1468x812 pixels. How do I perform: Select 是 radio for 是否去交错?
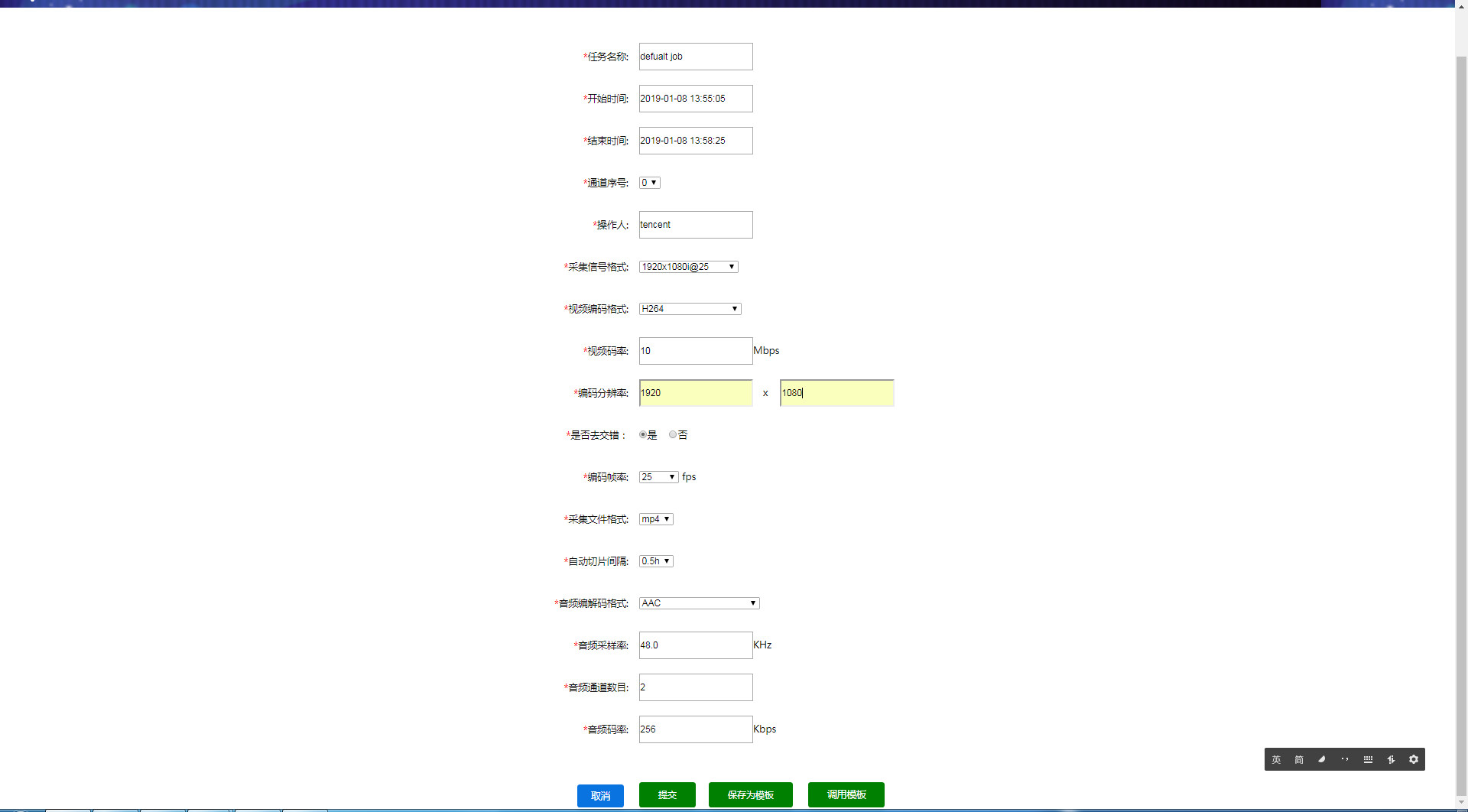[643, 435]
